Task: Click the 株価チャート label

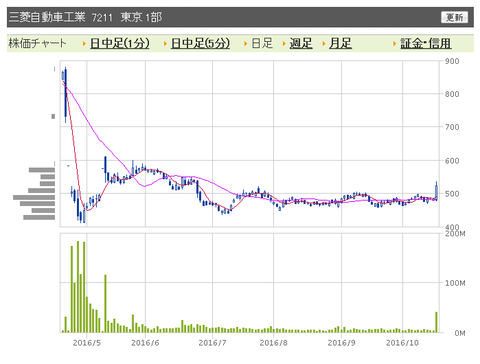Action: point(37,43)
